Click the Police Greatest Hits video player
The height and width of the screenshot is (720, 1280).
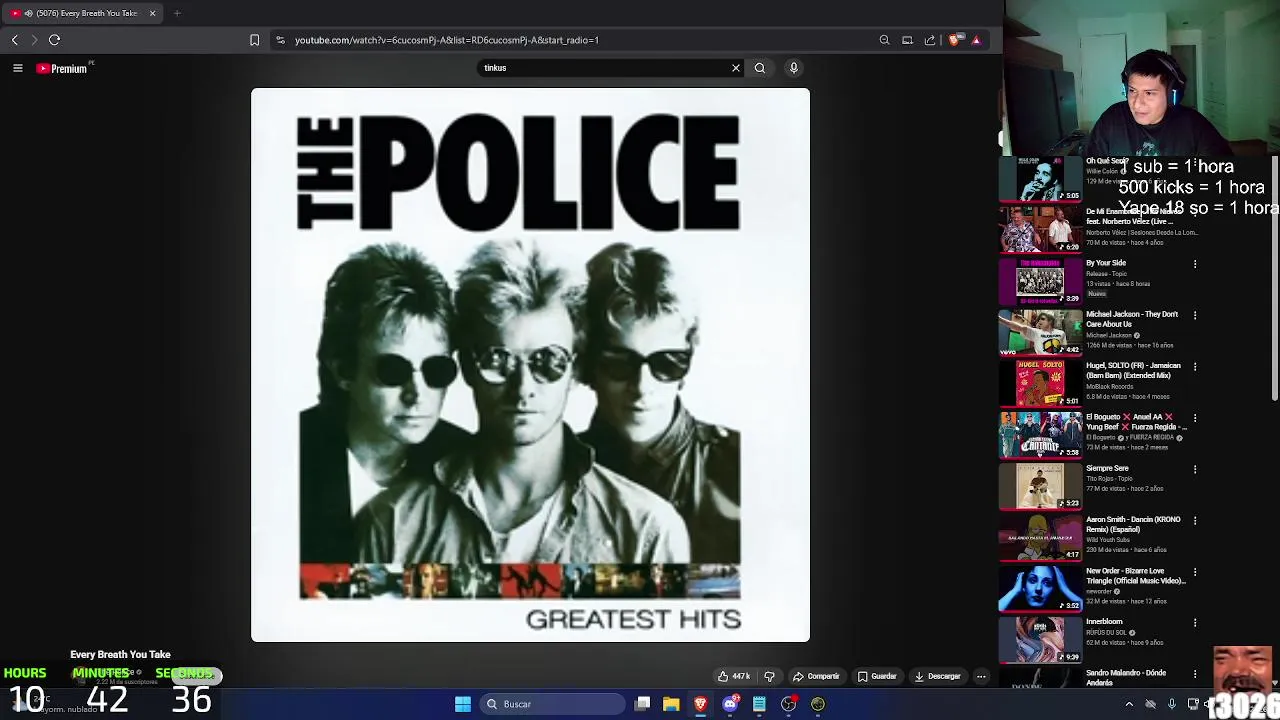pos(530,365)
